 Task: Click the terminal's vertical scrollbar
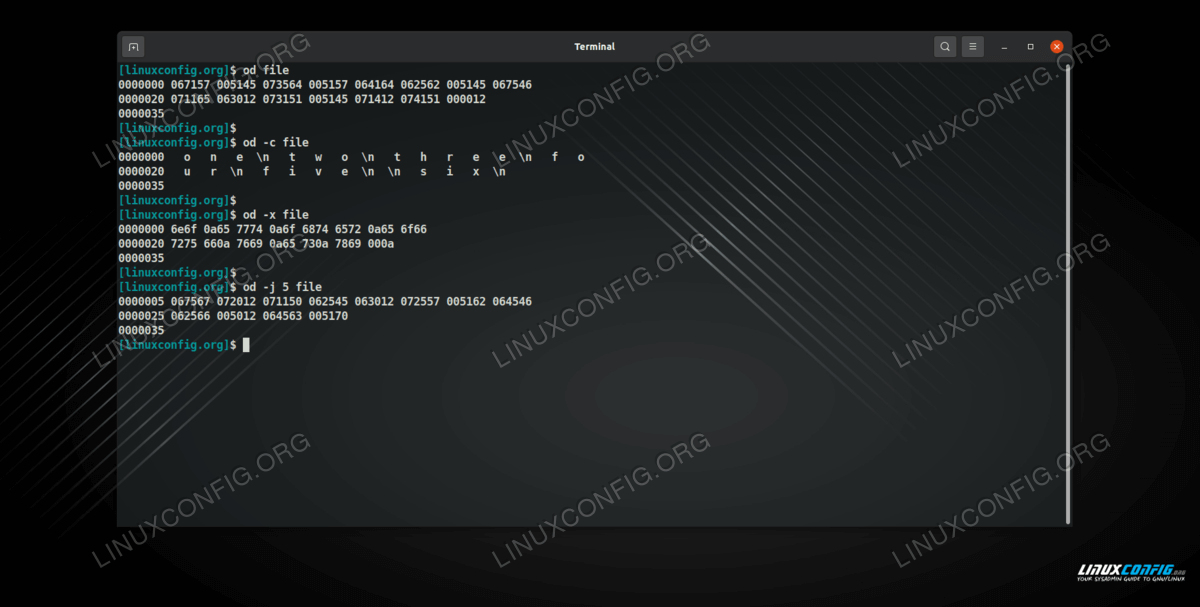pos(1068,290)
